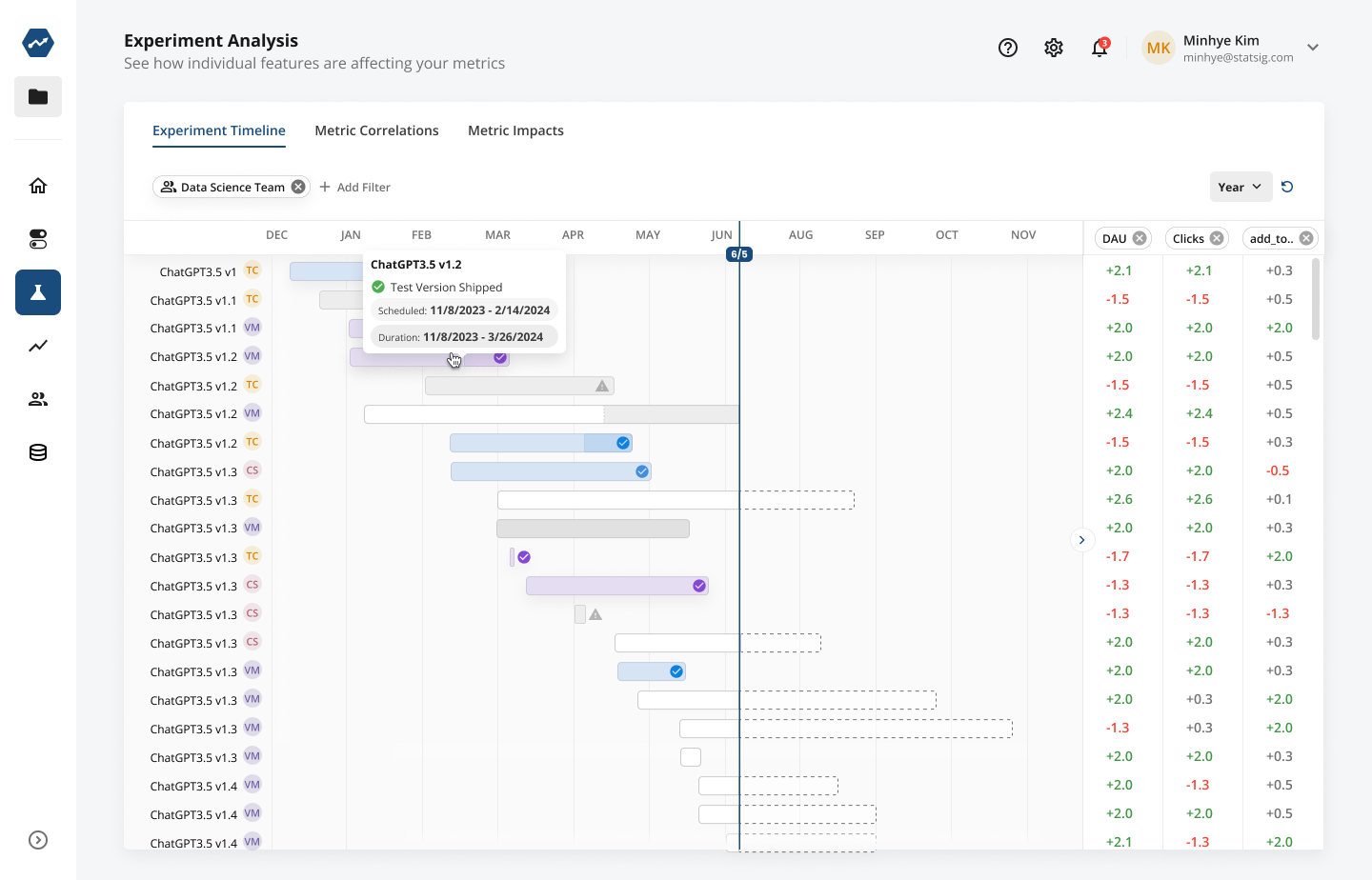Viewport: 1372px width, 880px height.
Task: Remove the DAU metric column
Action: click(1140, 238)
